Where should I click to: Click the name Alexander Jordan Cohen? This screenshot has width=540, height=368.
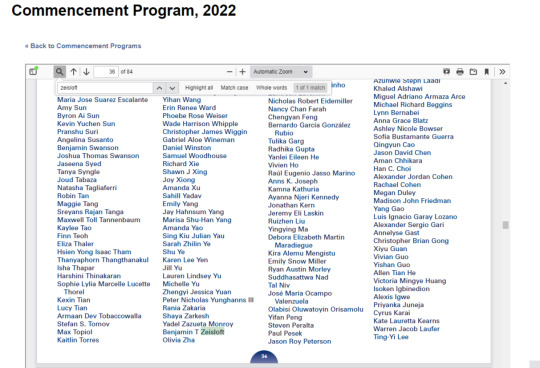(x=413, y=177)
